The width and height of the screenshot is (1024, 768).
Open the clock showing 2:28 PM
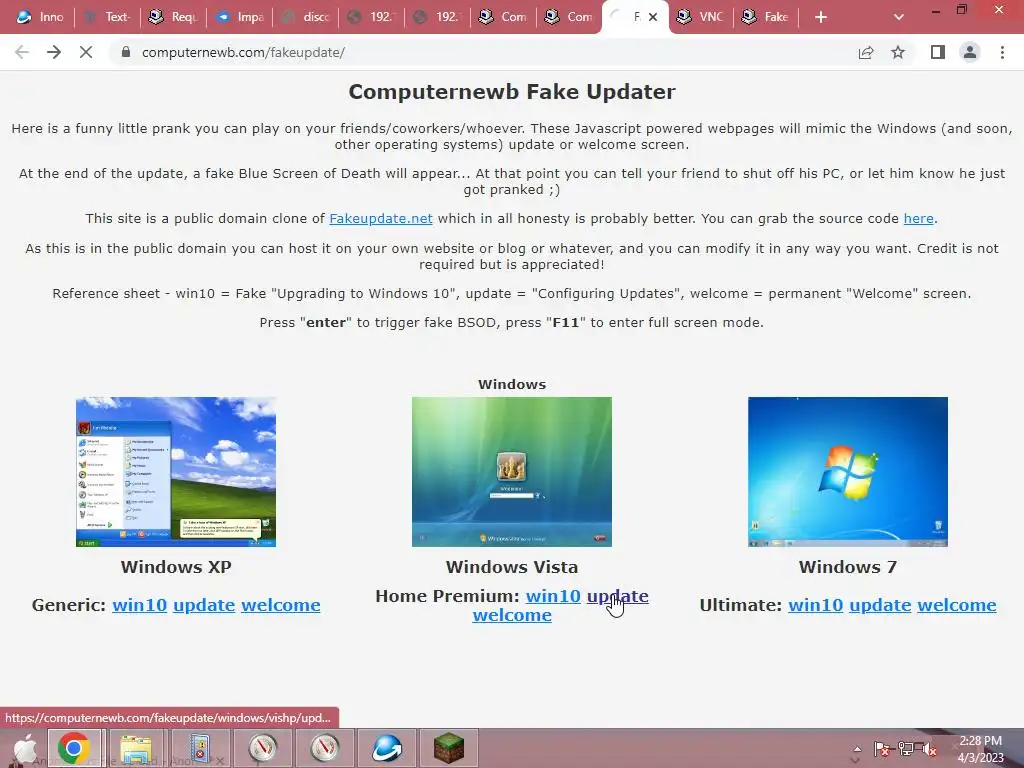[x=980, y=749]
